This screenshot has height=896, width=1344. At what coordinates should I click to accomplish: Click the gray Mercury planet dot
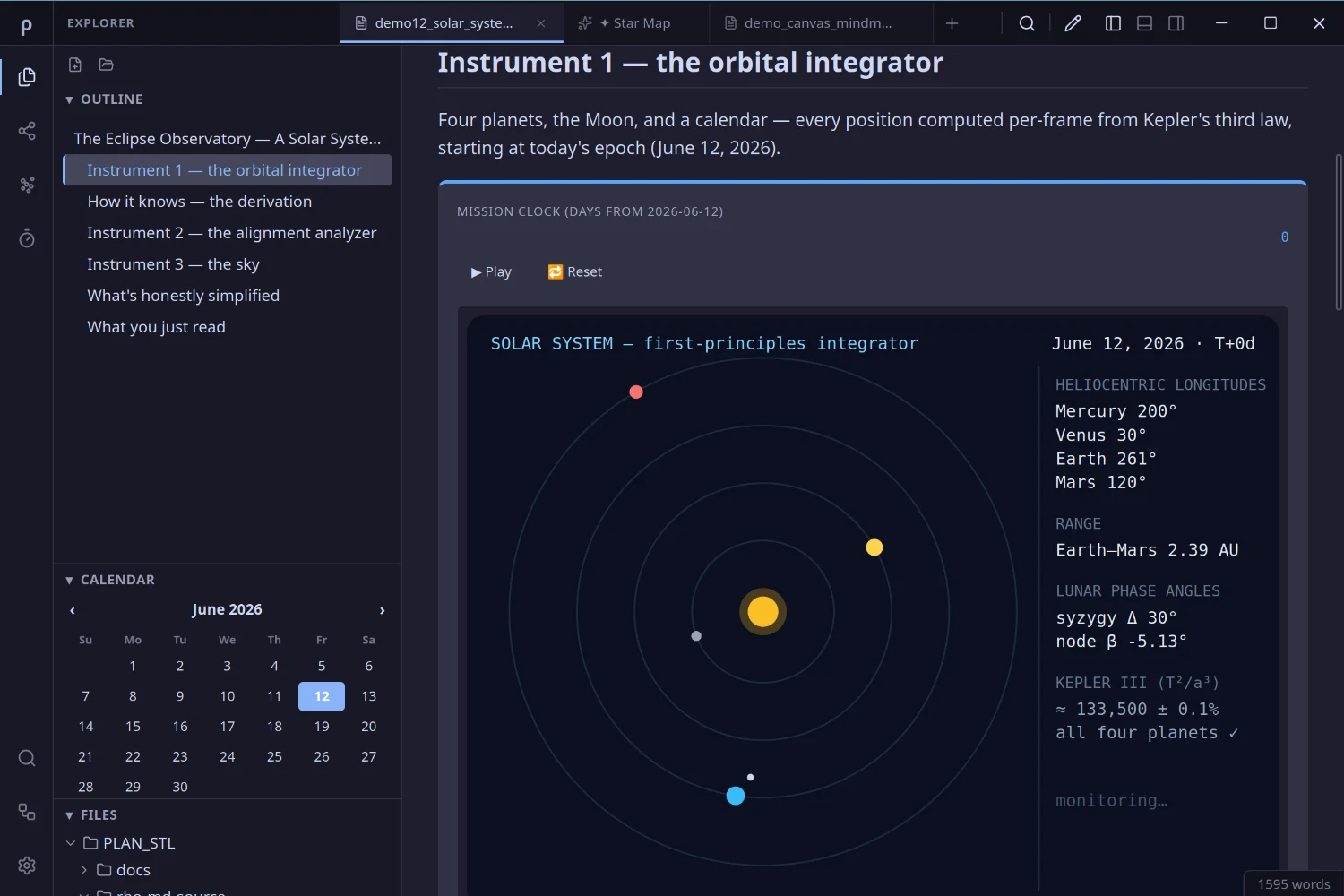(696, 636)
